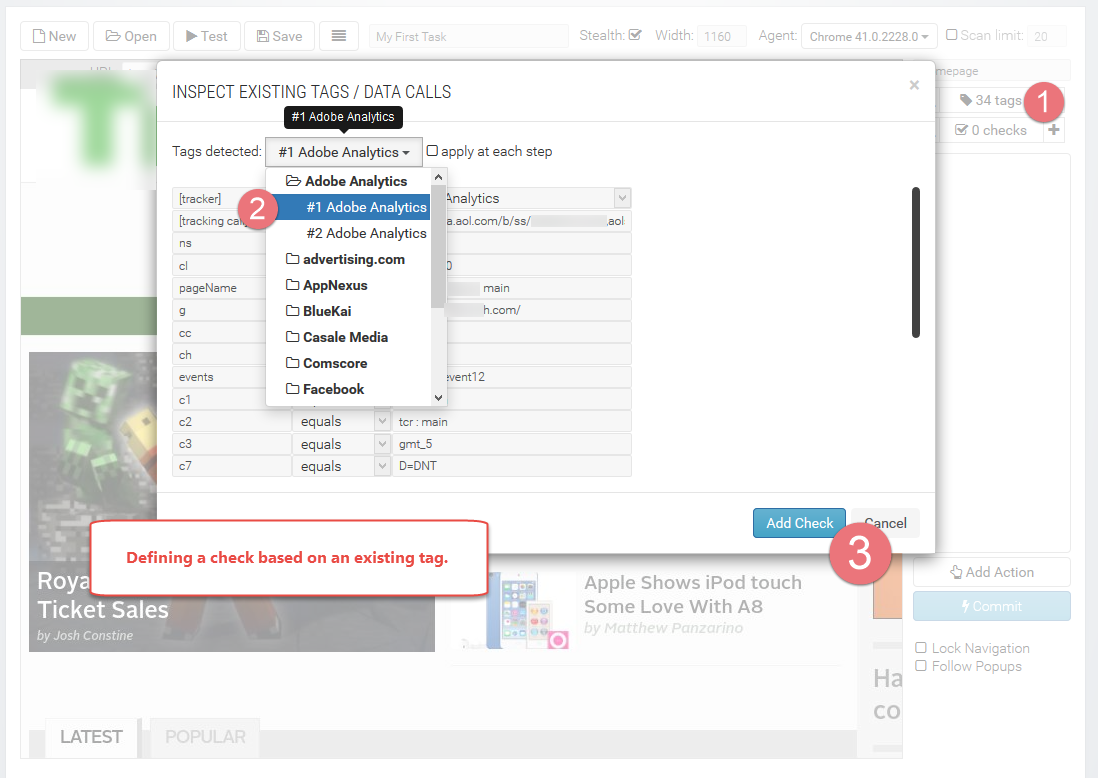This screenshot has height=778, width=1098.
Task: Click the tag list scrollbar thumb
Action: coord(438,245)
